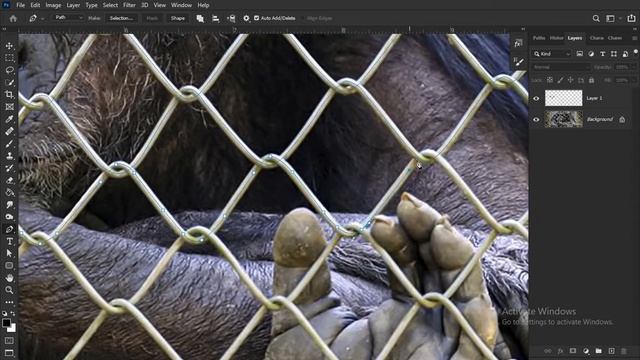
Task: Select the Eyedropper tool
Action: pyautogui.click(x=9, y=119)
